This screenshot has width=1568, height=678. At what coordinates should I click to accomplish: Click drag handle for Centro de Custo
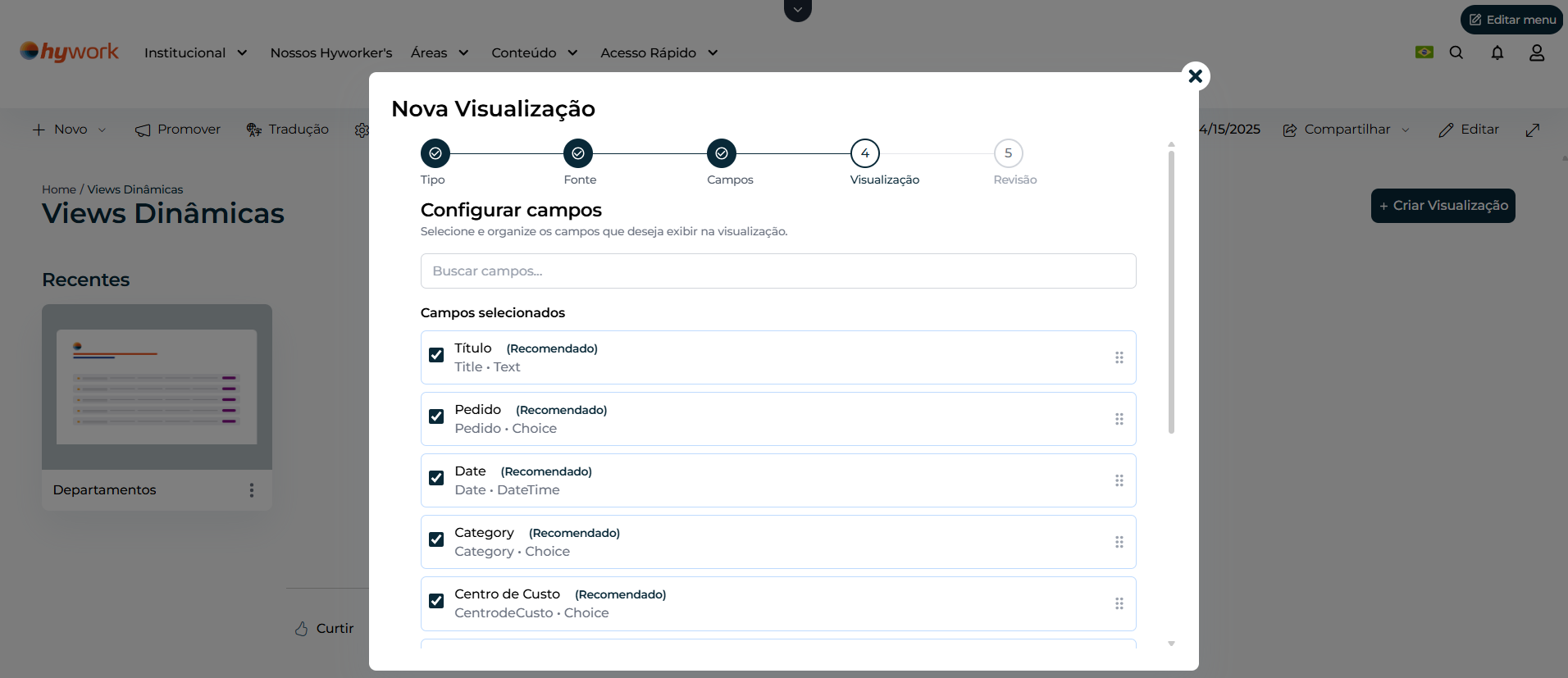click(x=1119, y=603)
